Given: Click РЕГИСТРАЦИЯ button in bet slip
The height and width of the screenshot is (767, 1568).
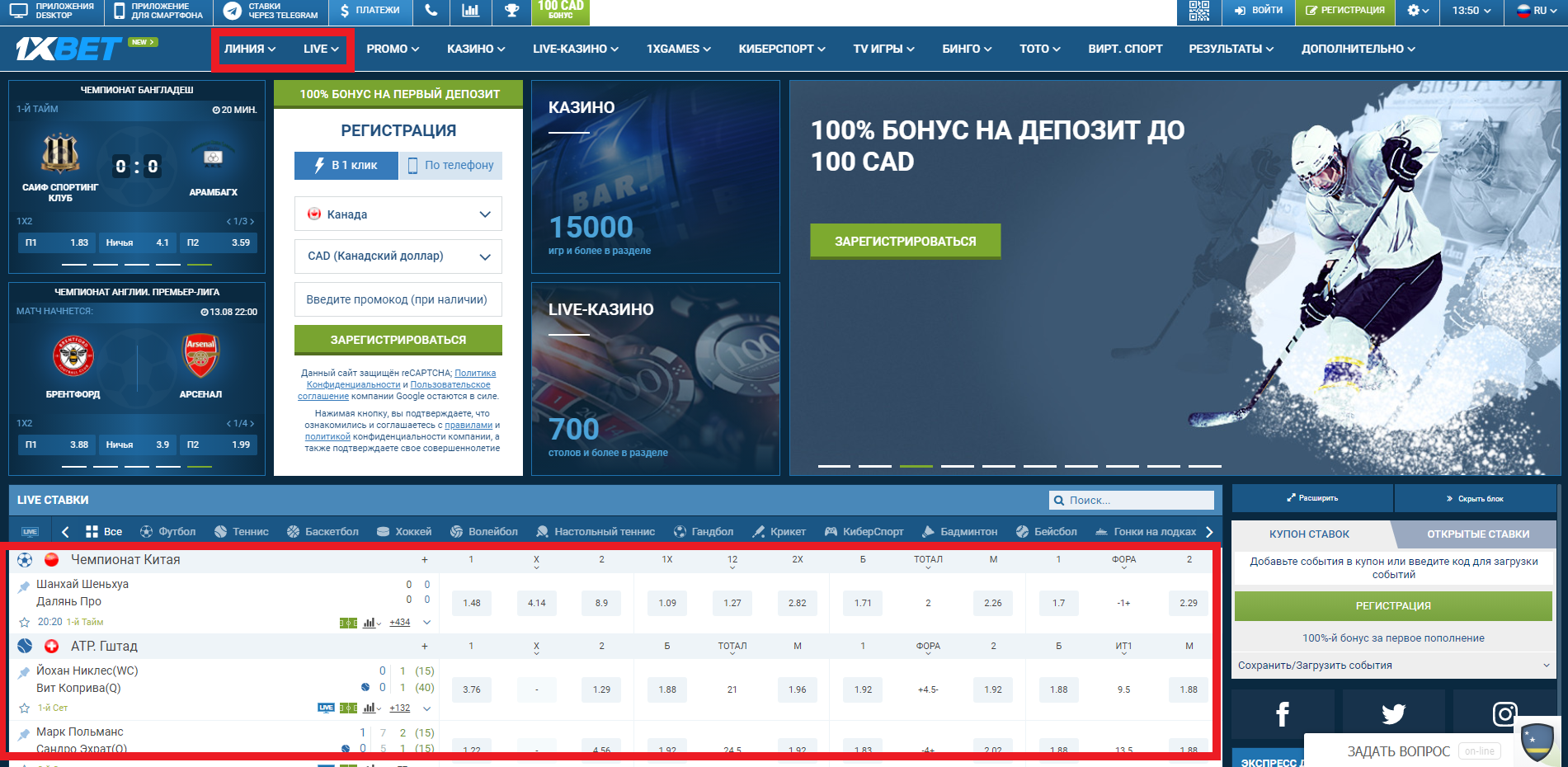Looking at the screenshot, I should (1393, 606).
